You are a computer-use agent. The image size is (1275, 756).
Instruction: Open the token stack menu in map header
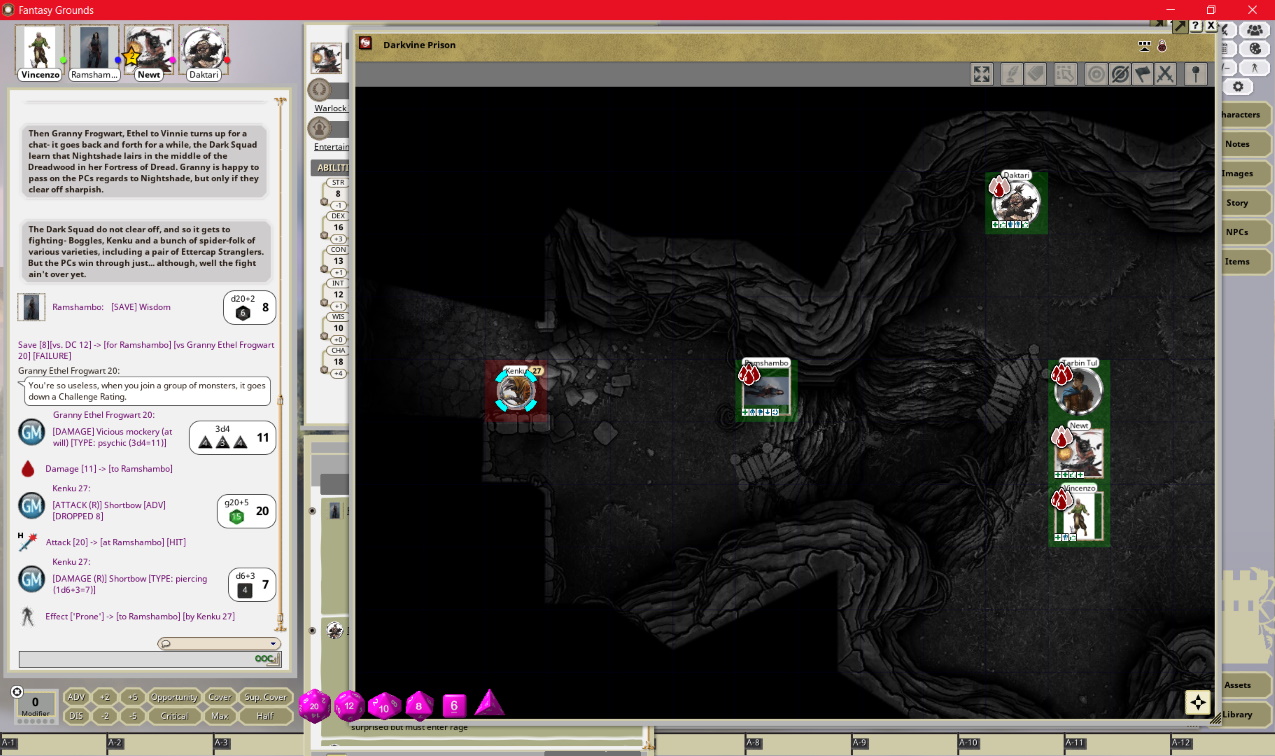pos(1145,45)
